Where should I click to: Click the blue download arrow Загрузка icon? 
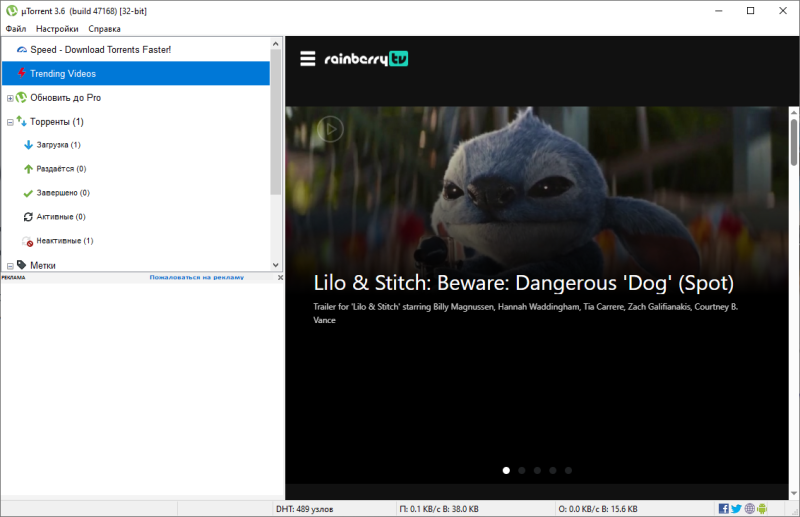point(29,145)
